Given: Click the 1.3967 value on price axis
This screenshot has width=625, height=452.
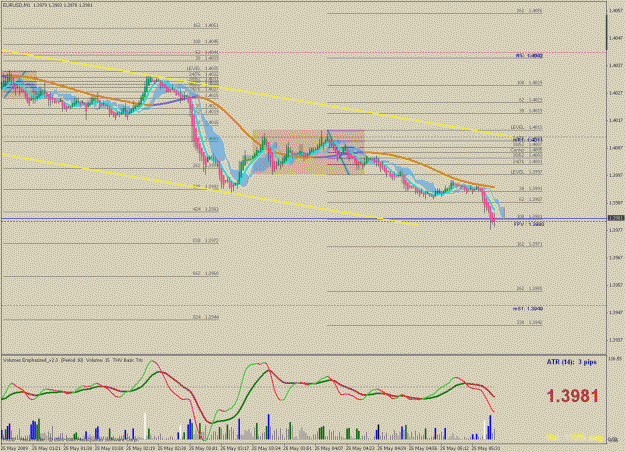Looking at the screenshot, I should 616,257.
